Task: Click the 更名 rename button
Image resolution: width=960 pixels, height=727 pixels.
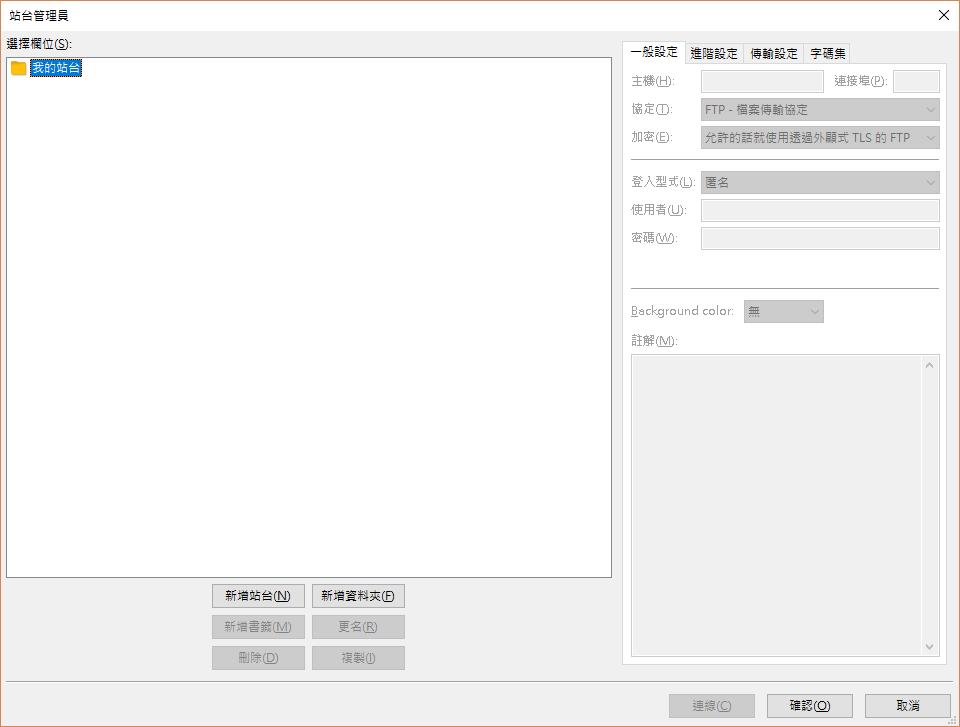Action: 358,626
